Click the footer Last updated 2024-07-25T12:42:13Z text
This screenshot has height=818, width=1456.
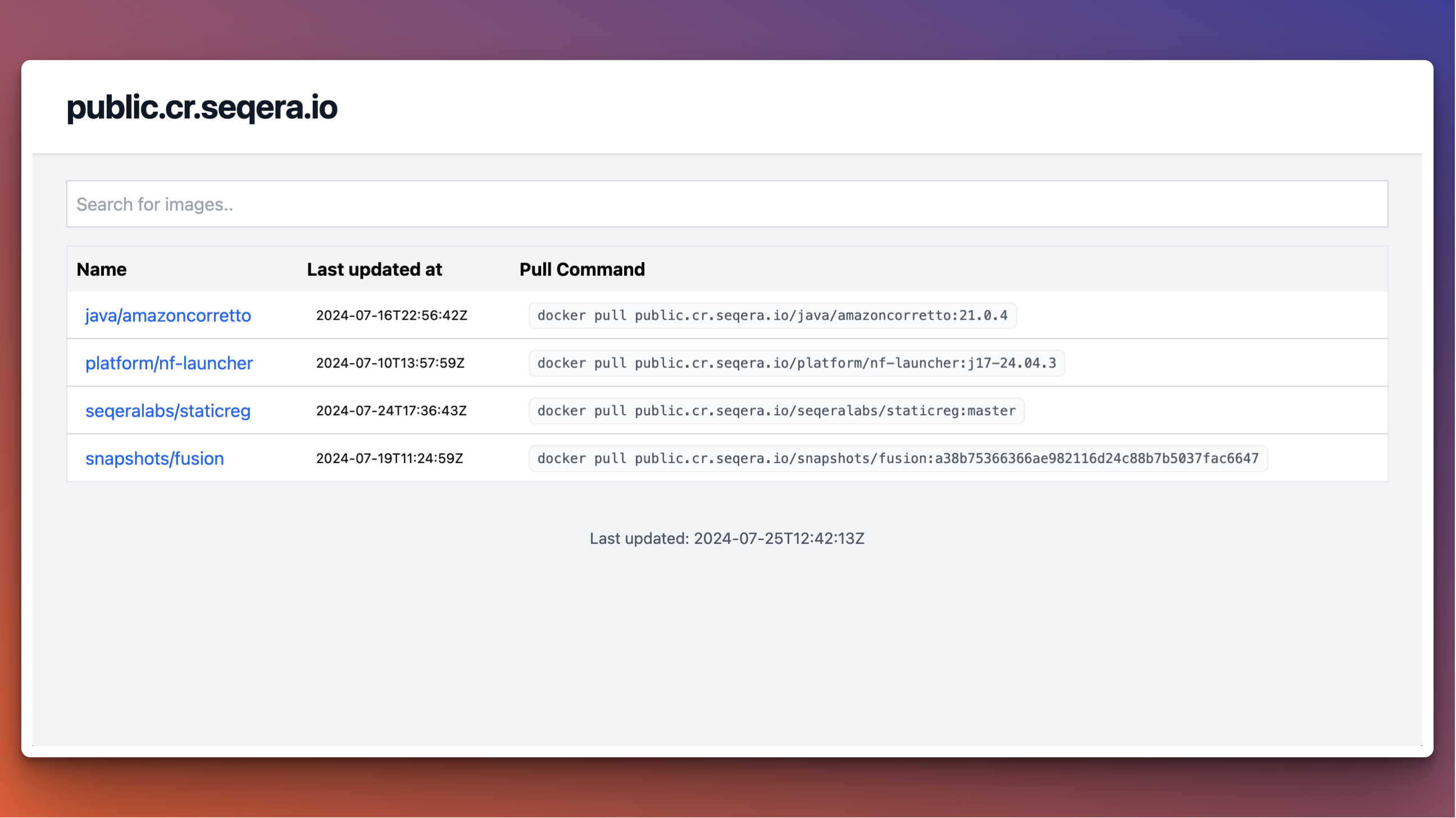click(x=727, y=539)
